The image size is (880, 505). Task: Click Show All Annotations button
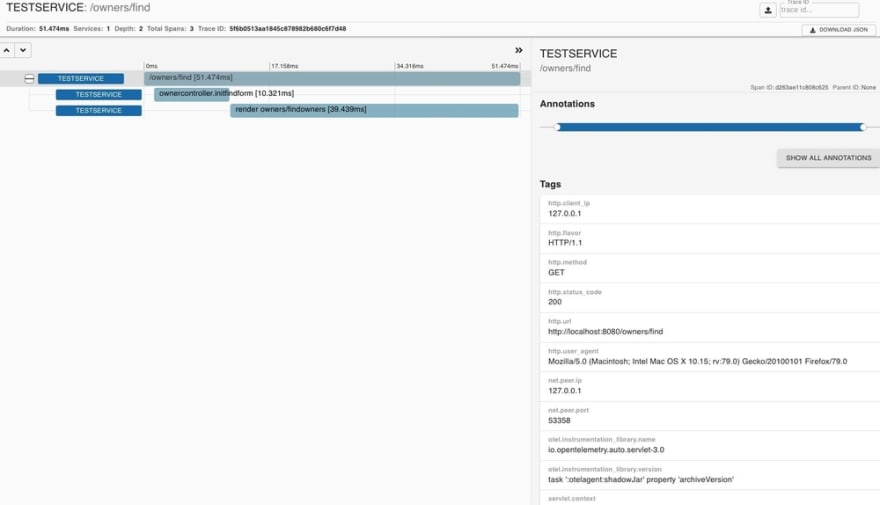(x=828, y=158)
